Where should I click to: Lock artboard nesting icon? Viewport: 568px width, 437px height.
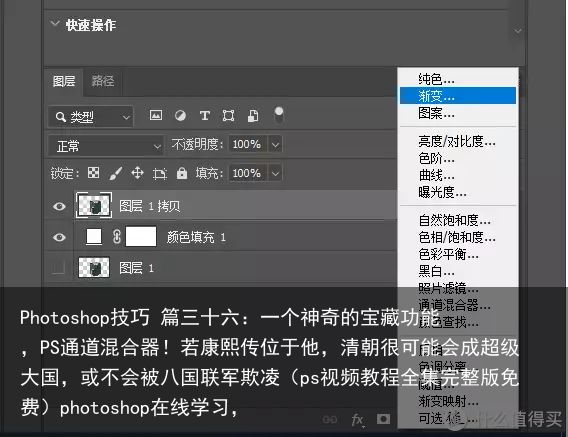pyautogui.click(x=159, y=174)
